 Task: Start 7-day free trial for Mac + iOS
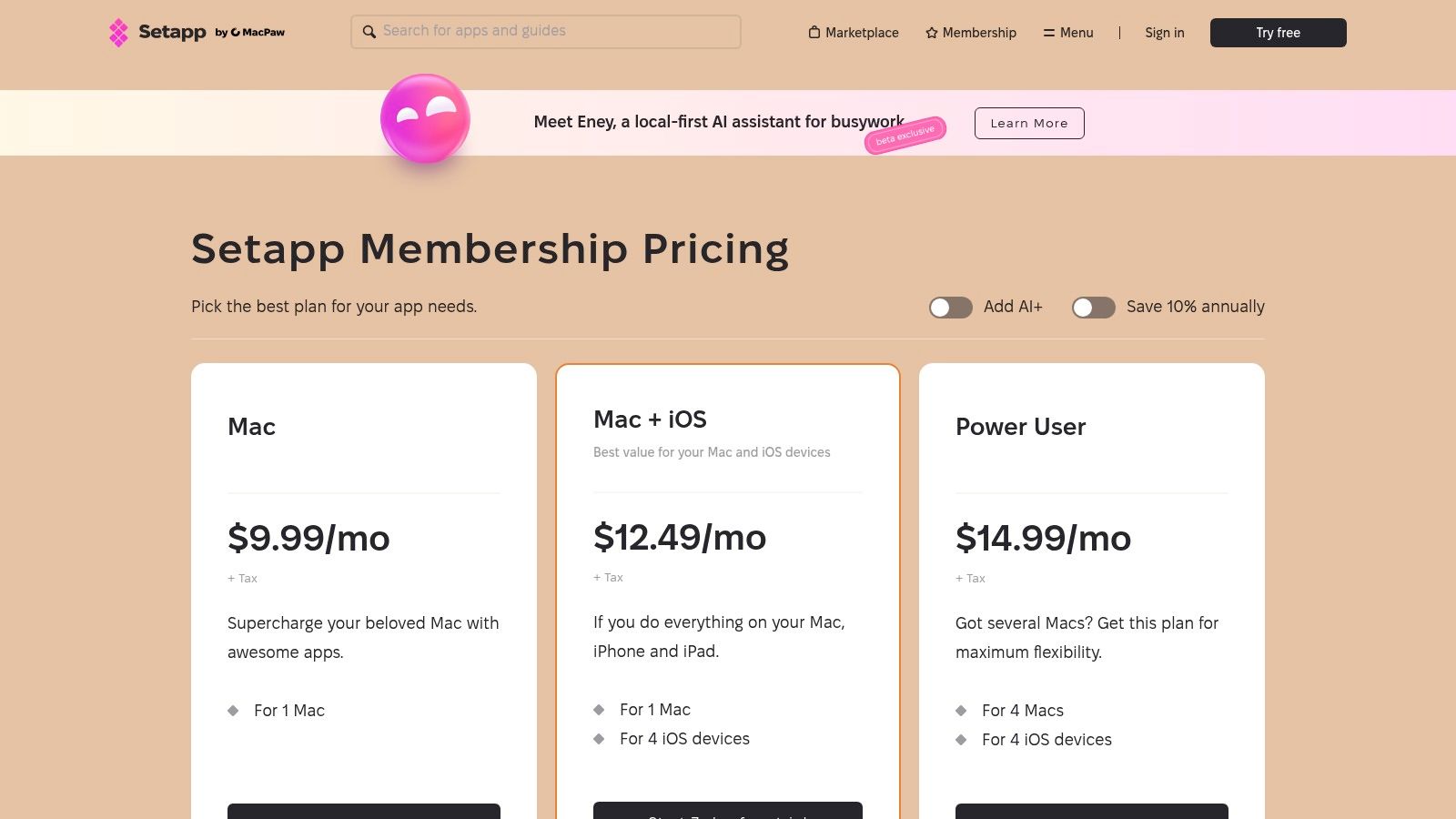[727, 813]
